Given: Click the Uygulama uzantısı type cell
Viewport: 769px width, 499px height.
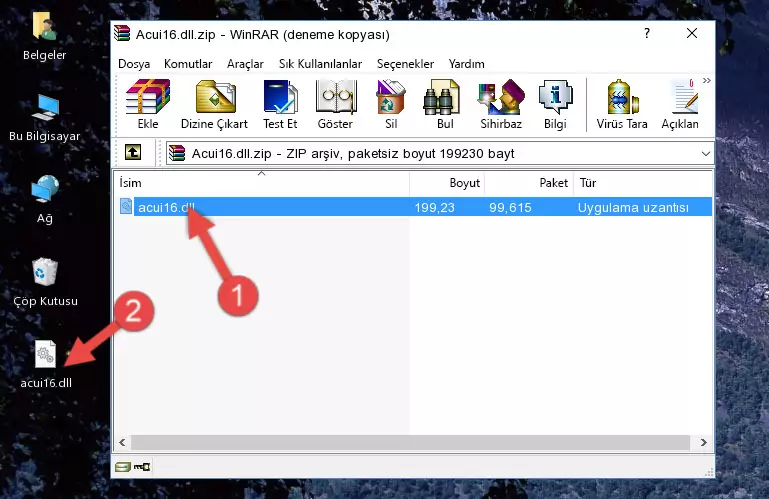Looking at the screenshot, I should click(633, 208).
